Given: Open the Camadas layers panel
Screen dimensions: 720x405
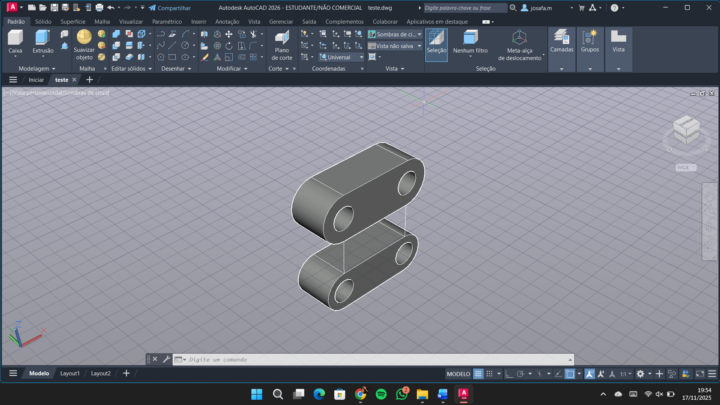Looking at the screenshot, I should (x=561, y=40).
